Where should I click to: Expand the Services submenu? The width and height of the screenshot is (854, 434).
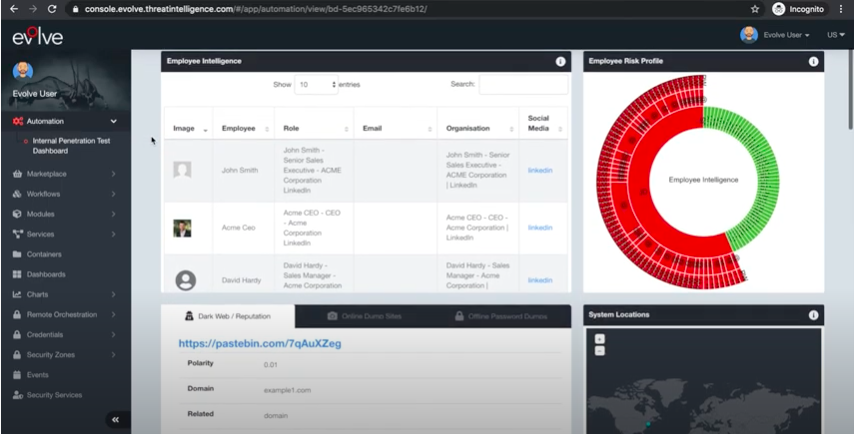(113, 234)
